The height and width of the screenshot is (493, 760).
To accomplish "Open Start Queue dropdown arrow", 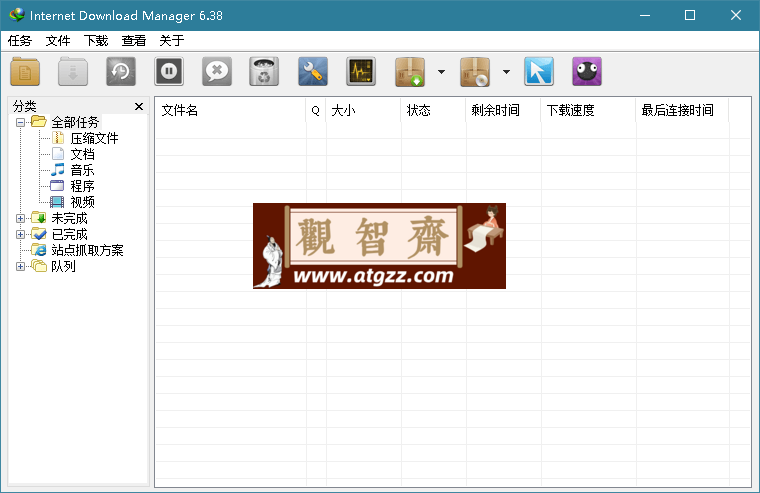I will [441, 72].
